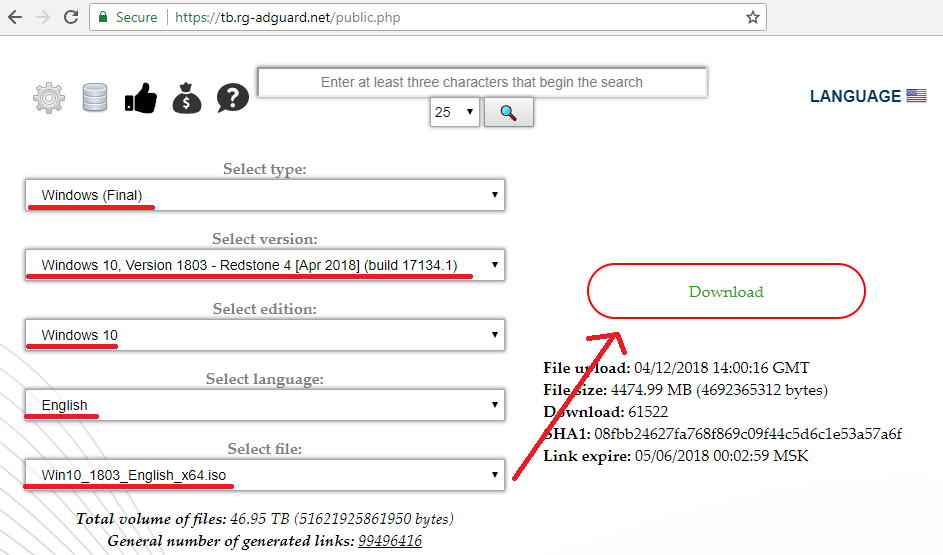Click the green Download button

pos(726,291)
